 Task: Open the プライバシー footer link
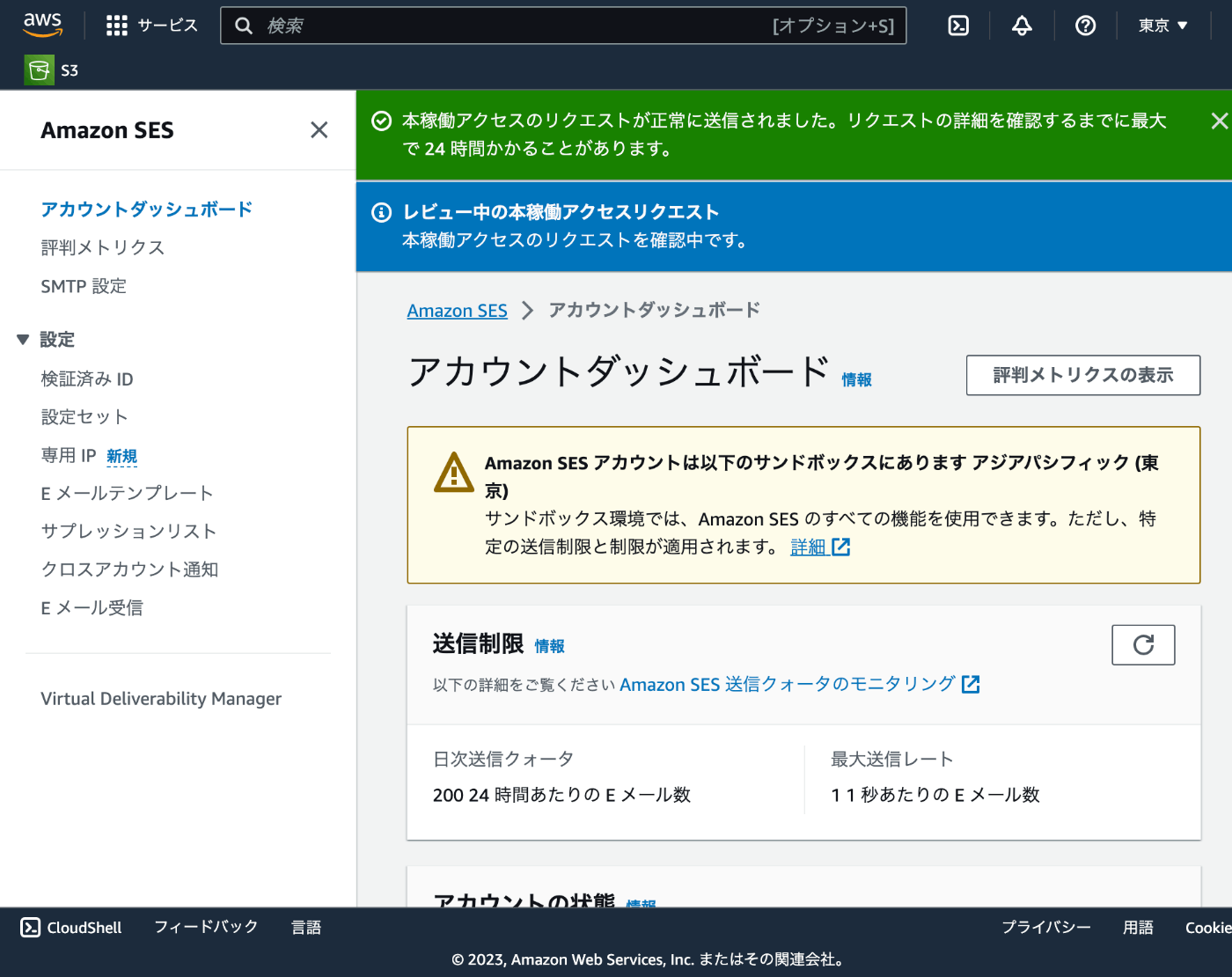(1046, 927)
